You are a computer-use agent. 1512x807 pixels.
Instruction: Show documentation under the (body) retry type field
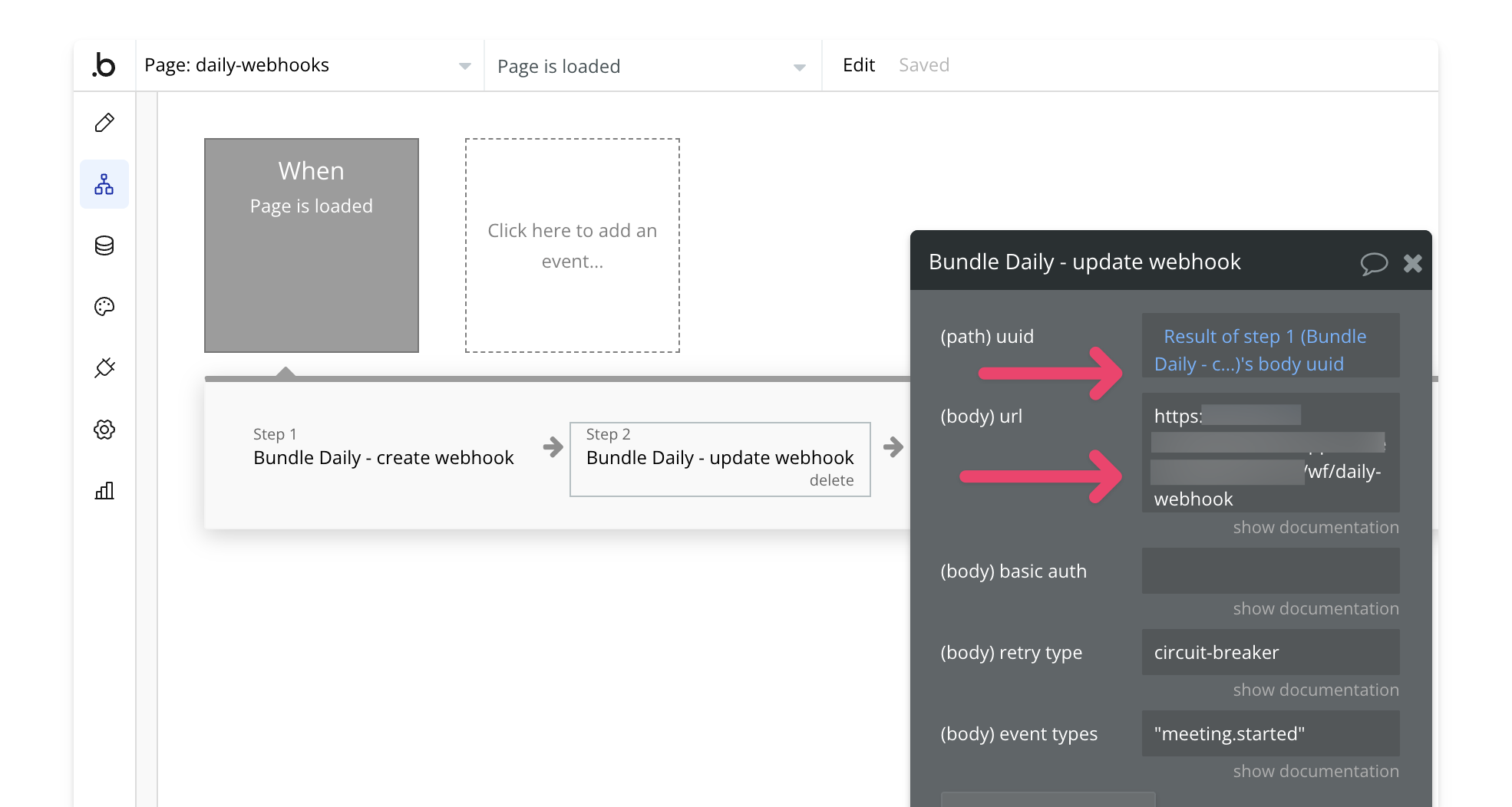click(1316, 690)
